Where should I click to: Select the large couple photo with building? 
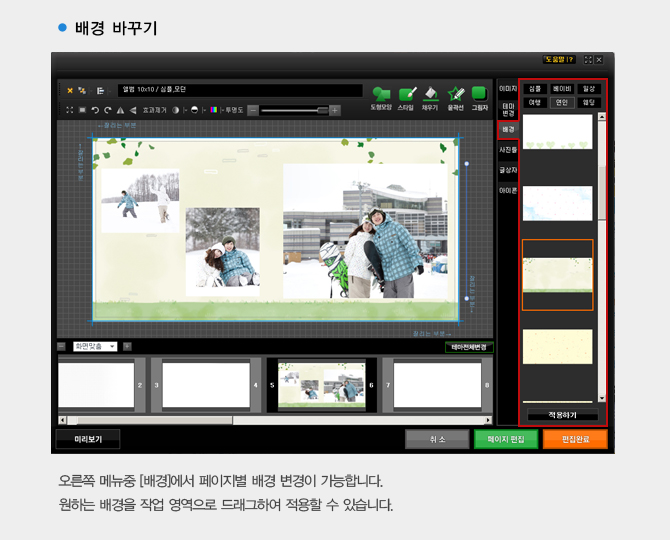click(366, 231)
